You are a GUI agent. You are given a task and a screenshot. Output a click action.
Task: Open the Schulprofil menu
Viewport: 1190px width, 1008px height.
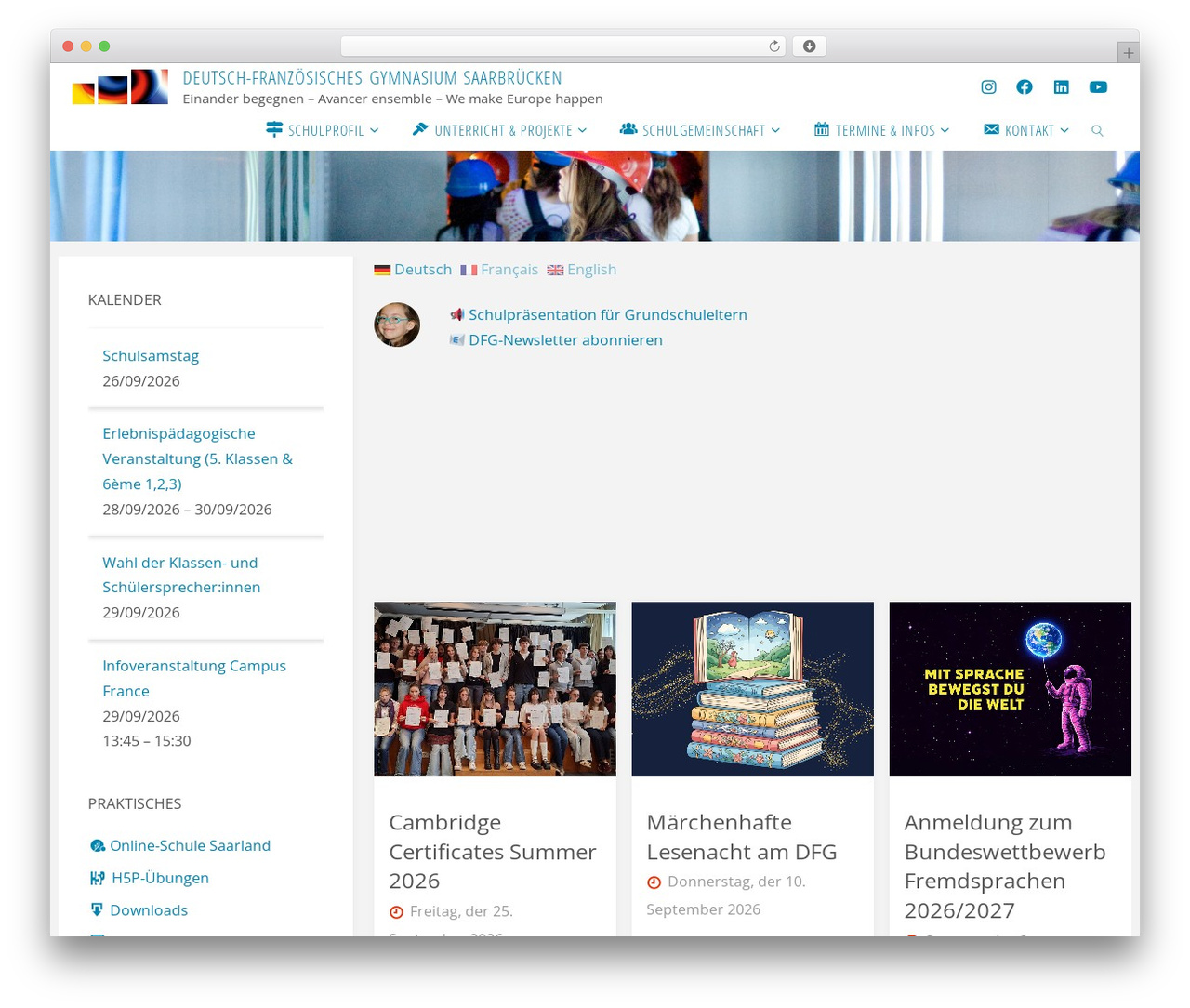(325, 131)
